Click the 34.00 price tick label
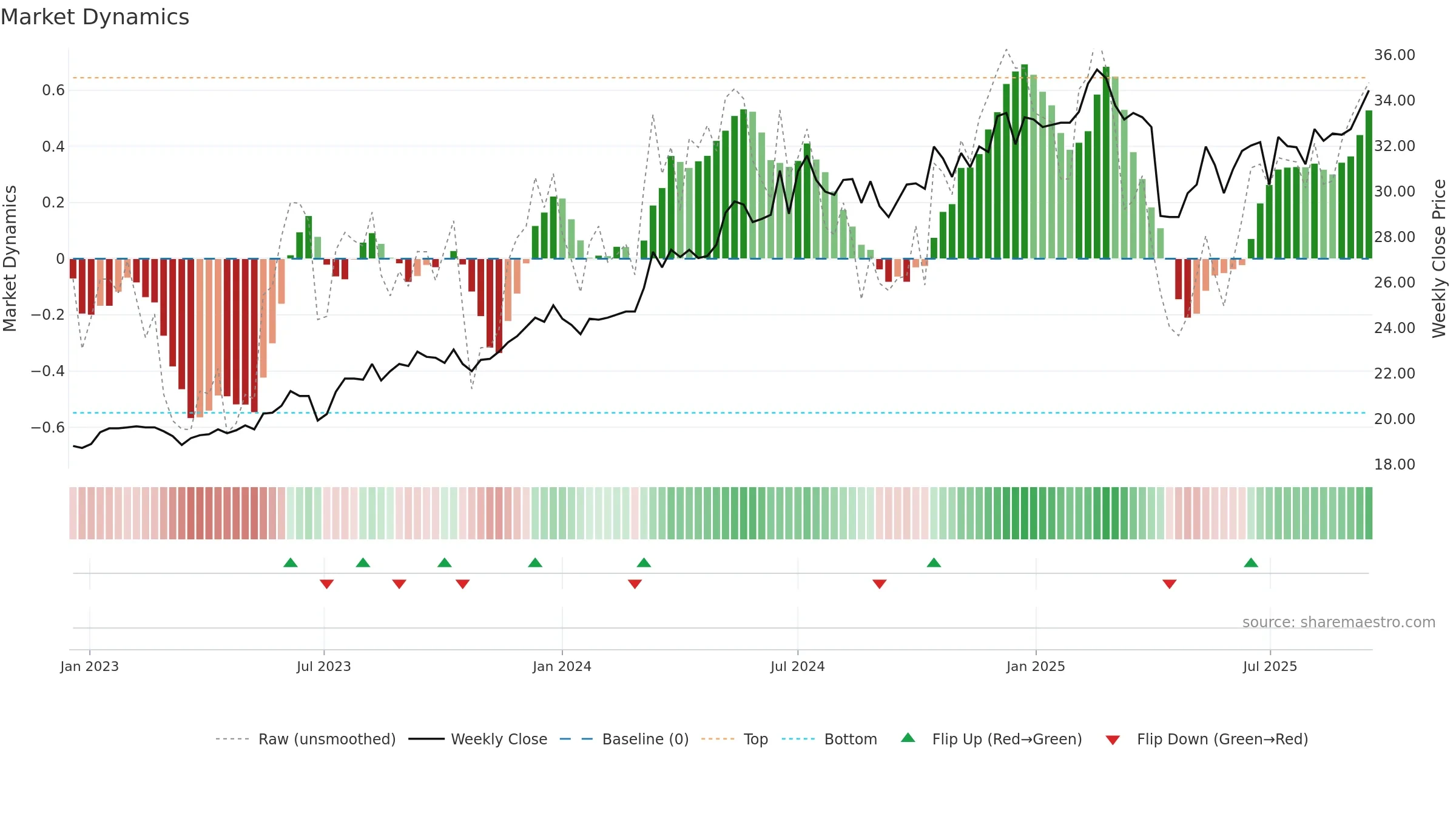1456x819 pixels. pos(1395,100)
